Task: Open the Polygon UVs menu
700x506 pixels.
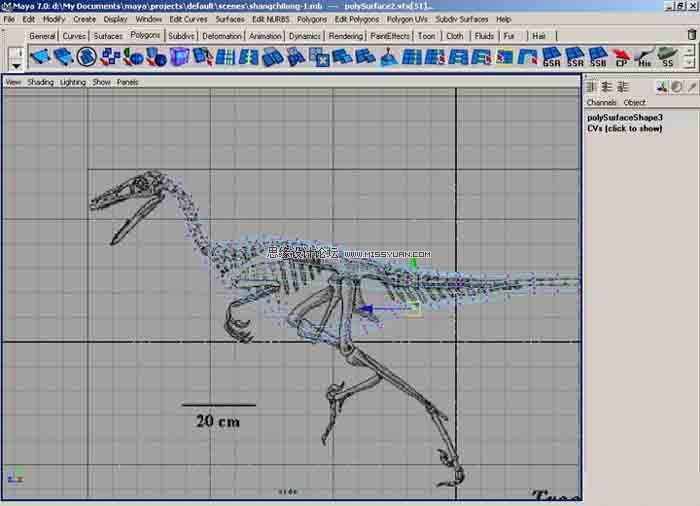Action: [408, 19]
